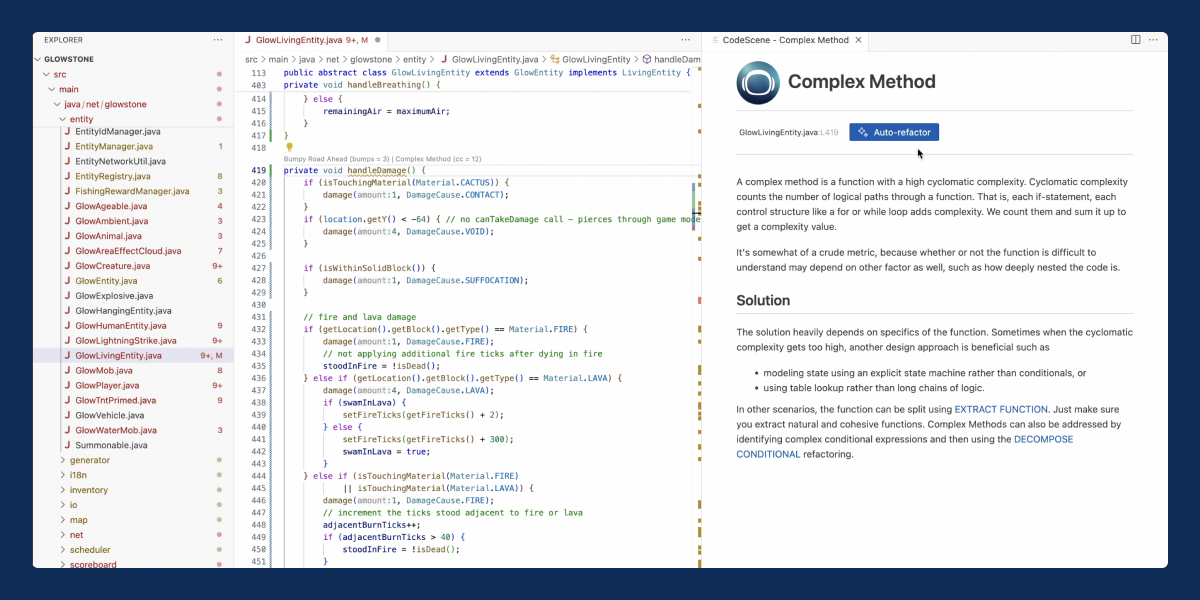Click the CodeScene astronaut helmet logo
The width and height of the screenshot is (1200, 600).
pos(758,83)
